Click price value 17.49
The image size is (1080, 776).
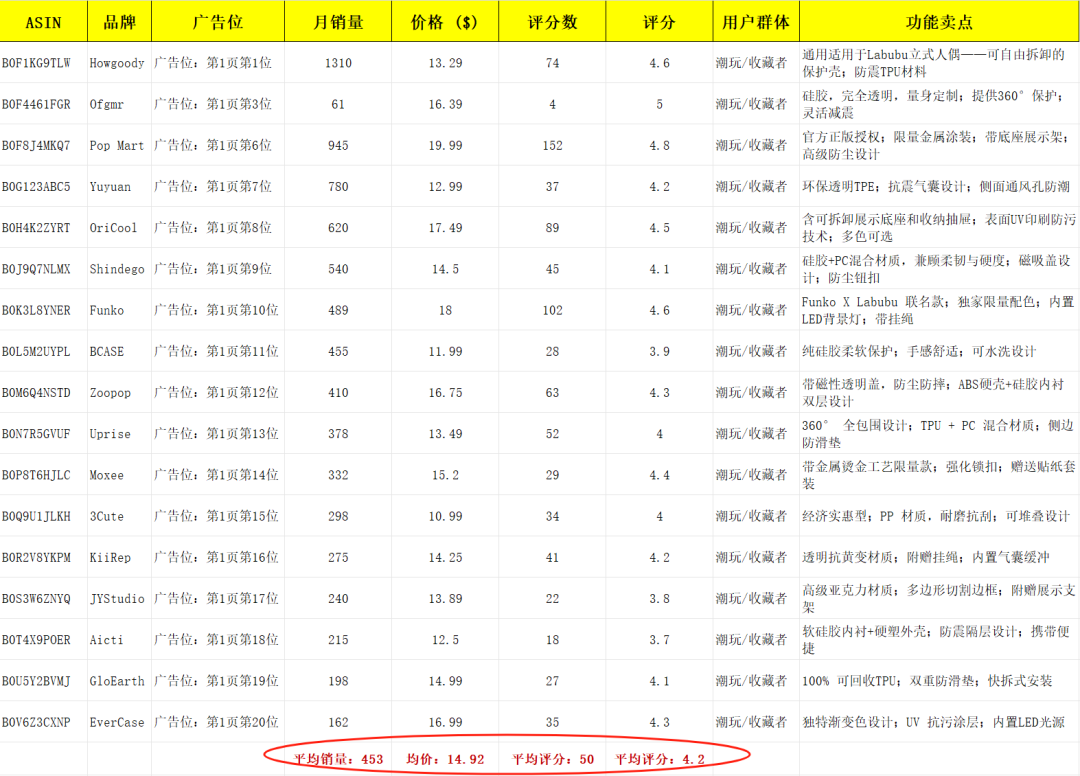tap(446, 228)
